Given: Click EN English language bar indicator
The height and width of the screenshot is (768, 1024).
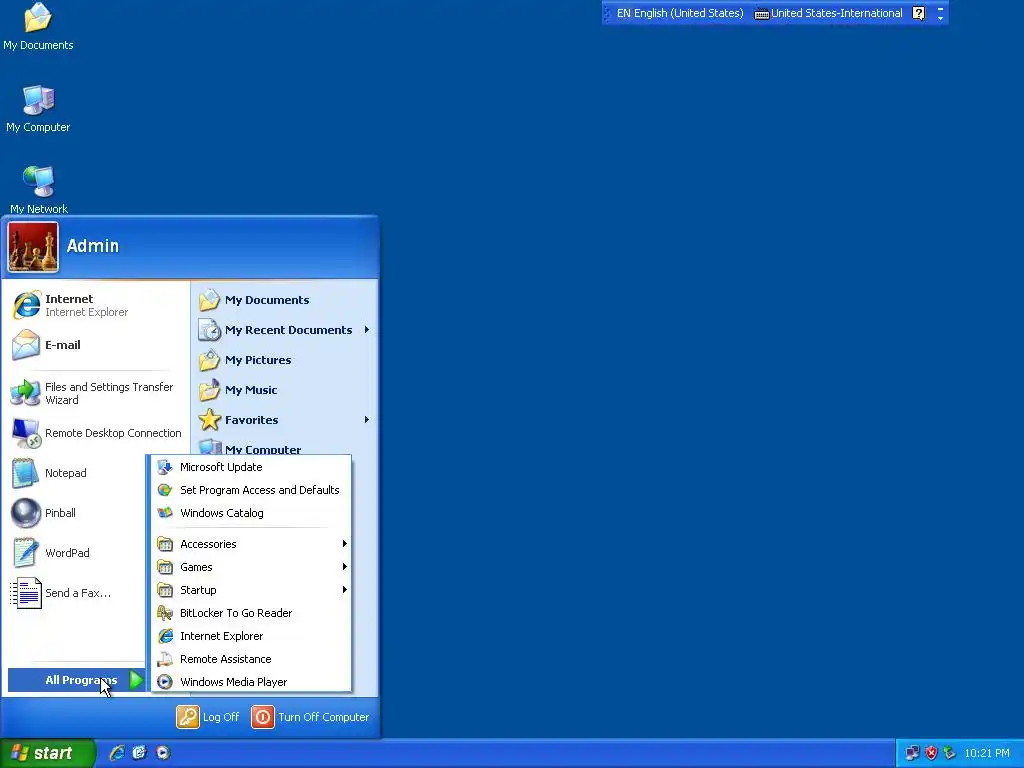Looking at the screenshot, I should click(x=680, y=13).
